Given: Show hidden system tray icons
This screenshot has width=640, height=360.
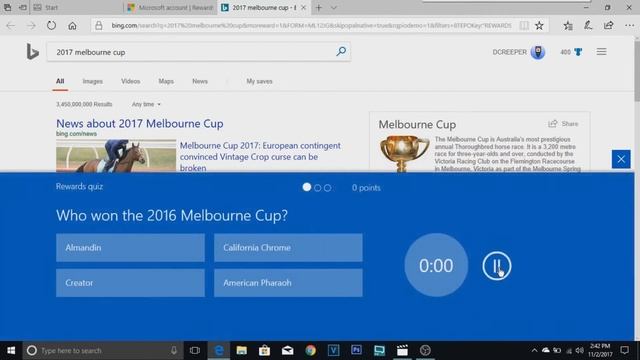Looking at the screenshot, I should (x=534, y=350).
